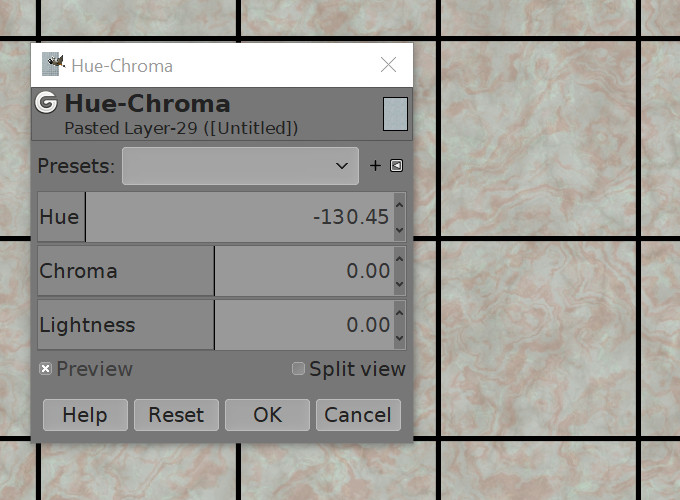Decrease Hue value with down arrow
This screenshot has width=680, height=500.
[400, 229]
